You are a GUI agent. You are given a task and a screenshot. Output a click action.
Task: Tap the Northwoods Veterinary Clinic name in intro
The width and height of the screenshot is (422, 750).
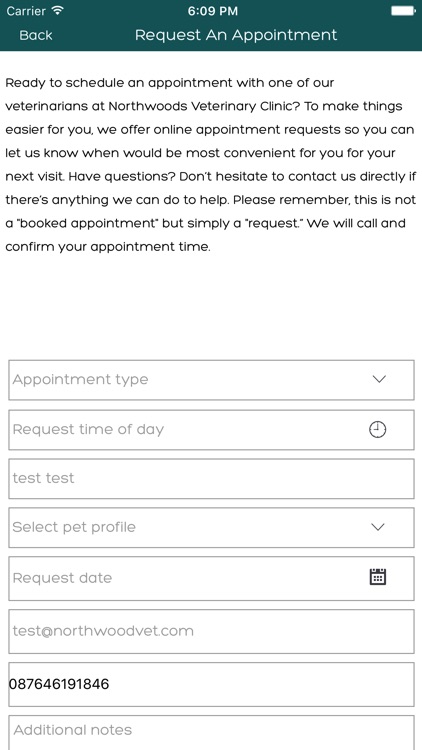coord(199,106)
